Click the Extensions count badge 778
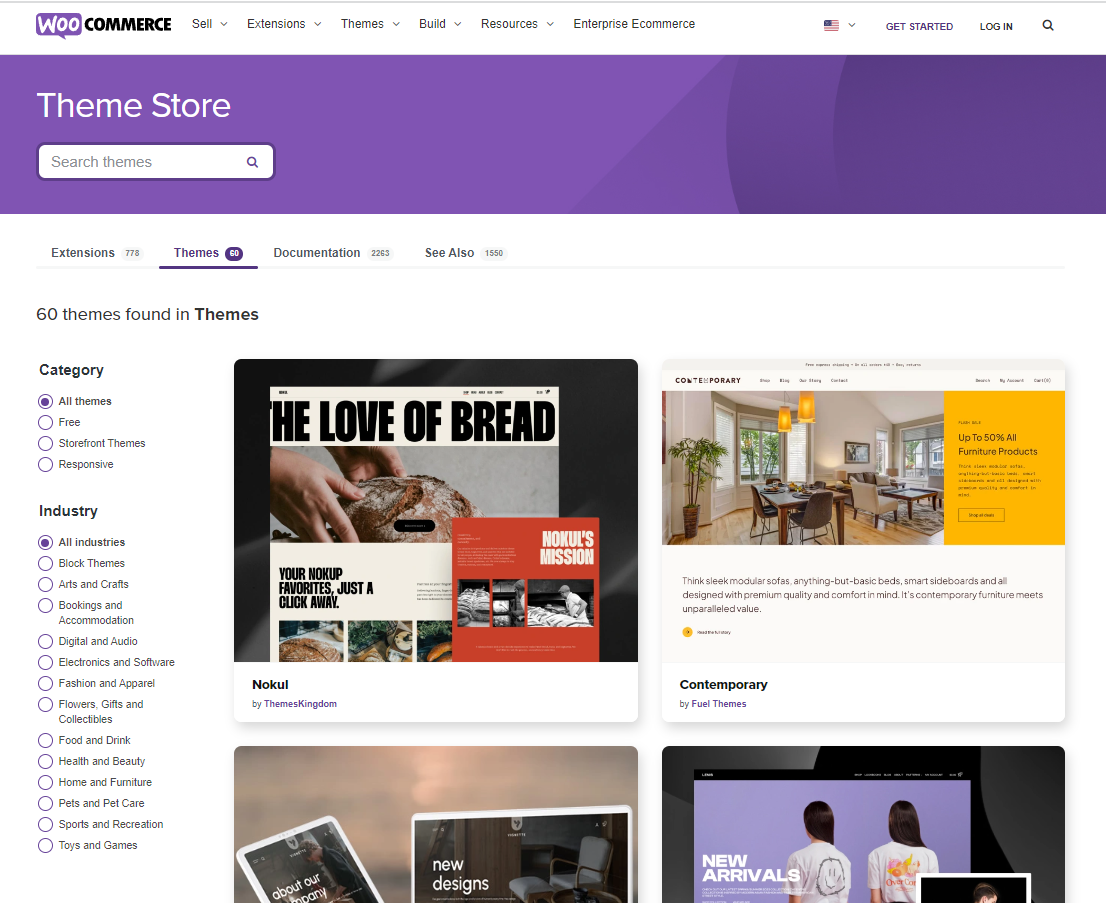The image size is (1106, 903). click(132, 253)
